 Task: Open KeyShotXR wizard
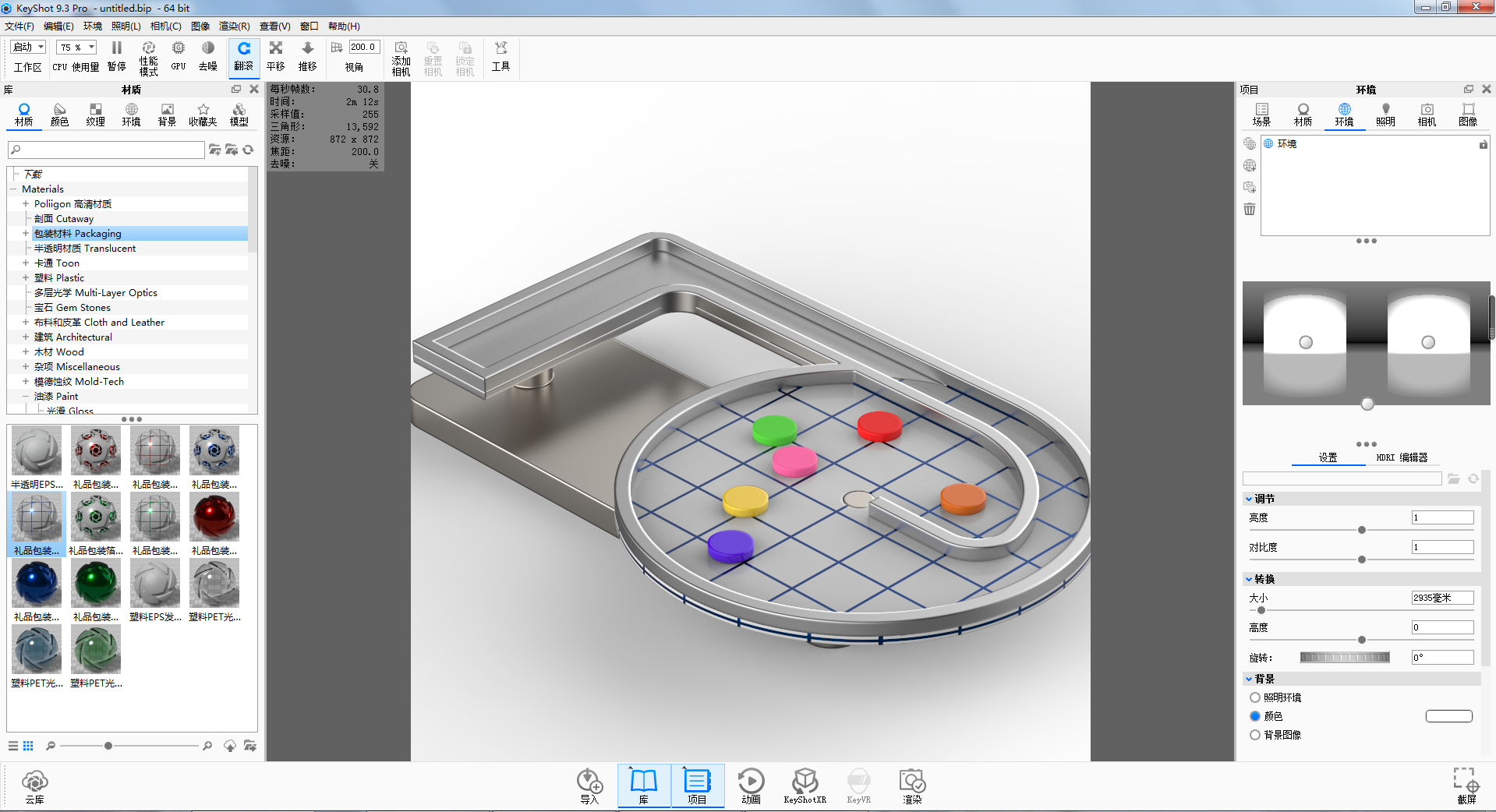point(805,786)
